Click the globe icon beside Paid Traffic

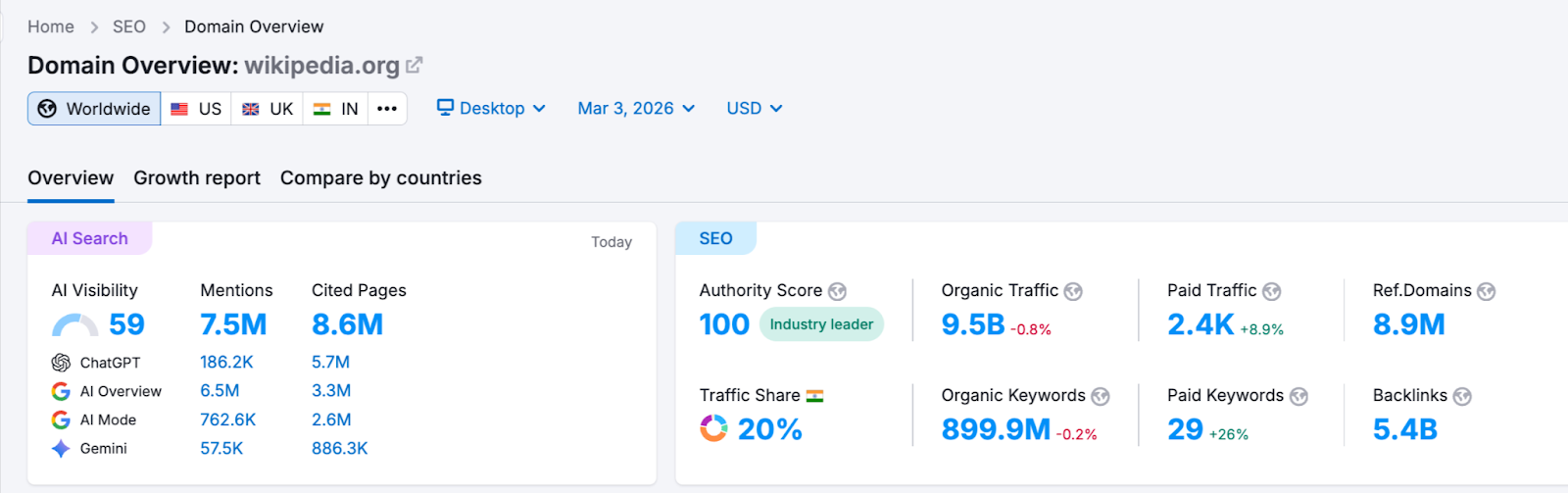coord(1272,291)
